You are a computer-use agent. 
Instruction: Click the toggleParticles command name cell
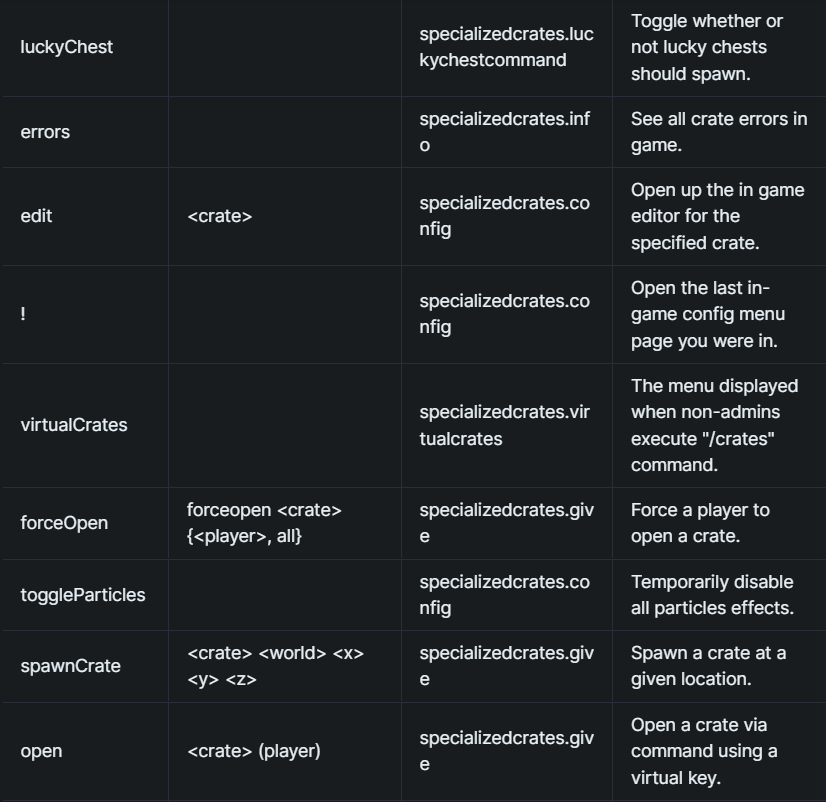(83, 595)
